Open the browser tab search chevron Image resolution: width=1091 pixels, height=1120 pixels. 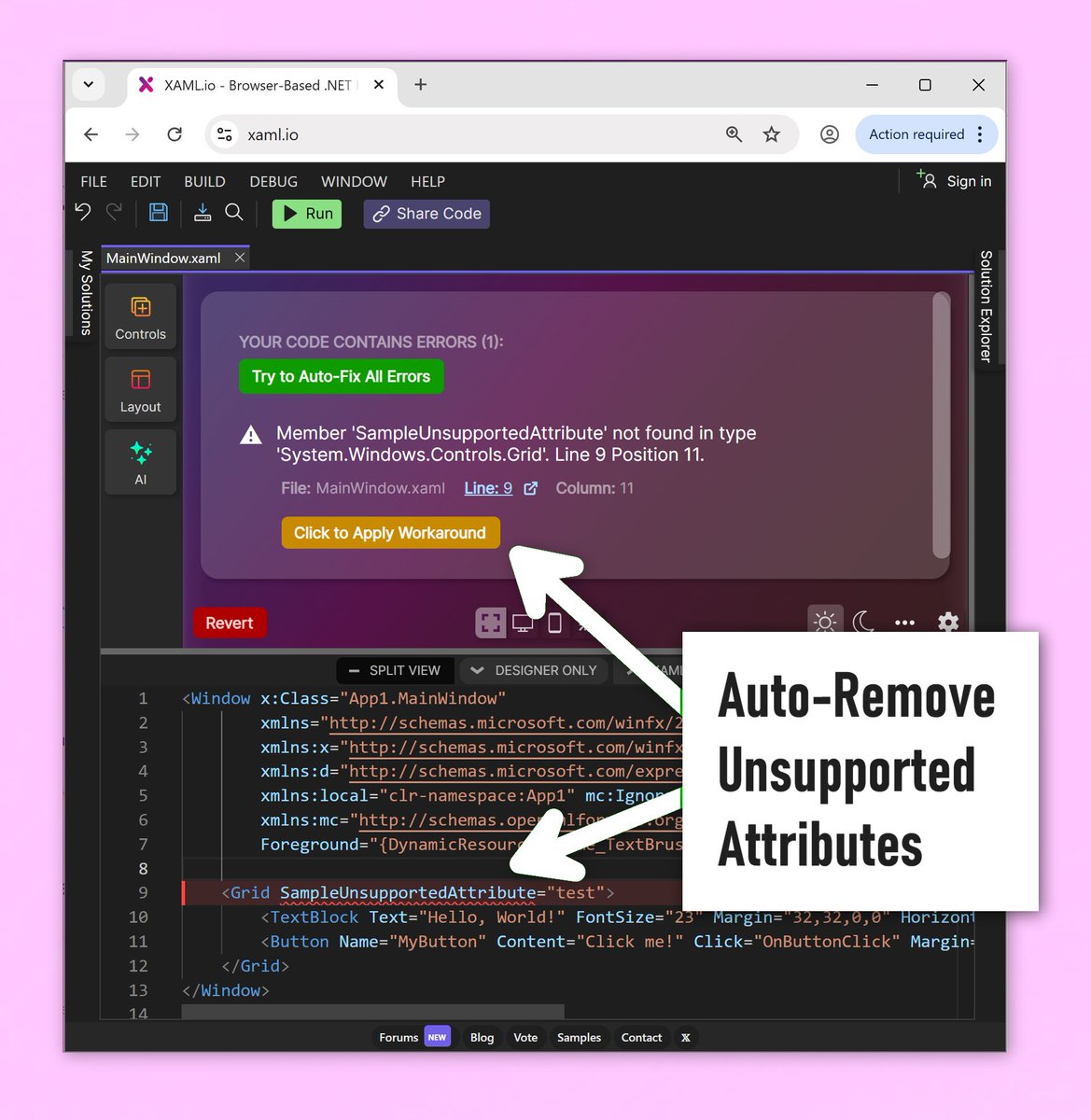[89, 84]
